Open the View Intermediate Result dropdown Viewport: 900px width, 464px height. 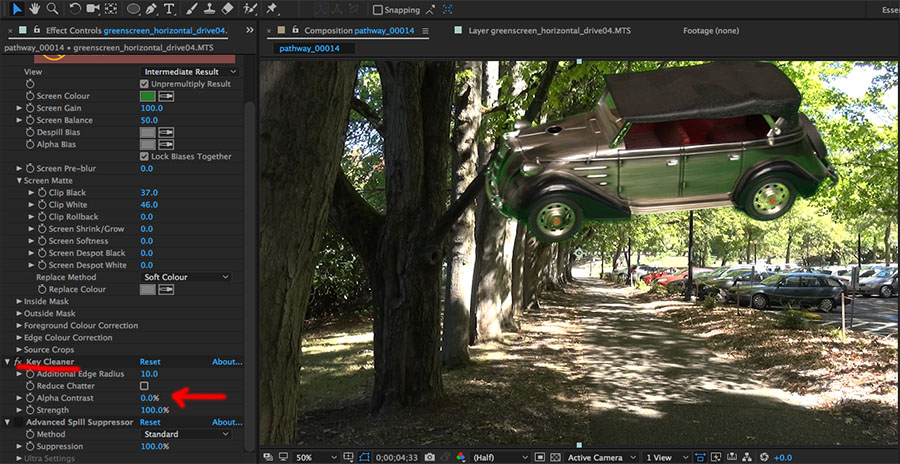click(190, 72)
